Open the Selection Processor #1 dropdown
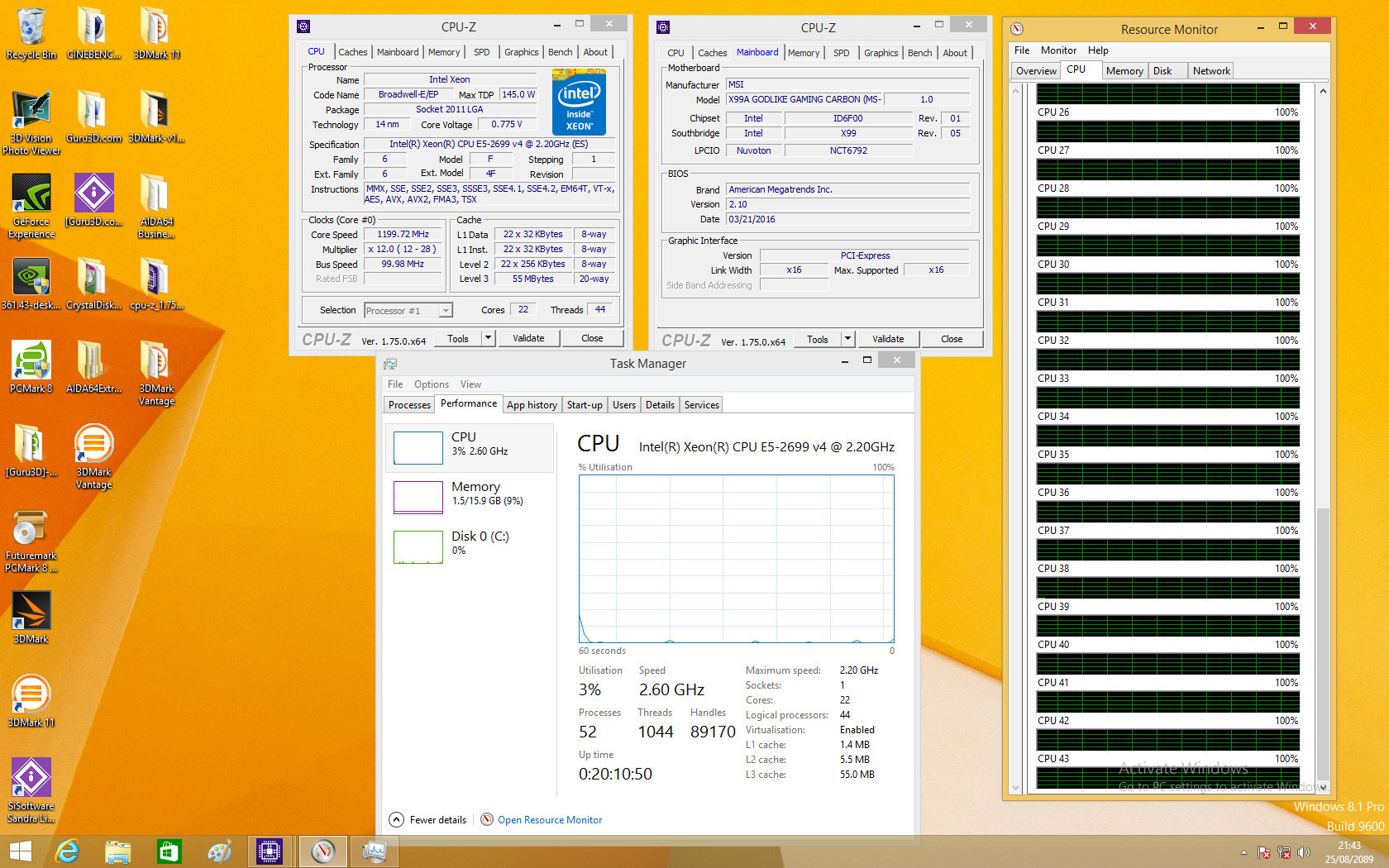This screenshot has height=868, width=1389. tap(408, 311)
